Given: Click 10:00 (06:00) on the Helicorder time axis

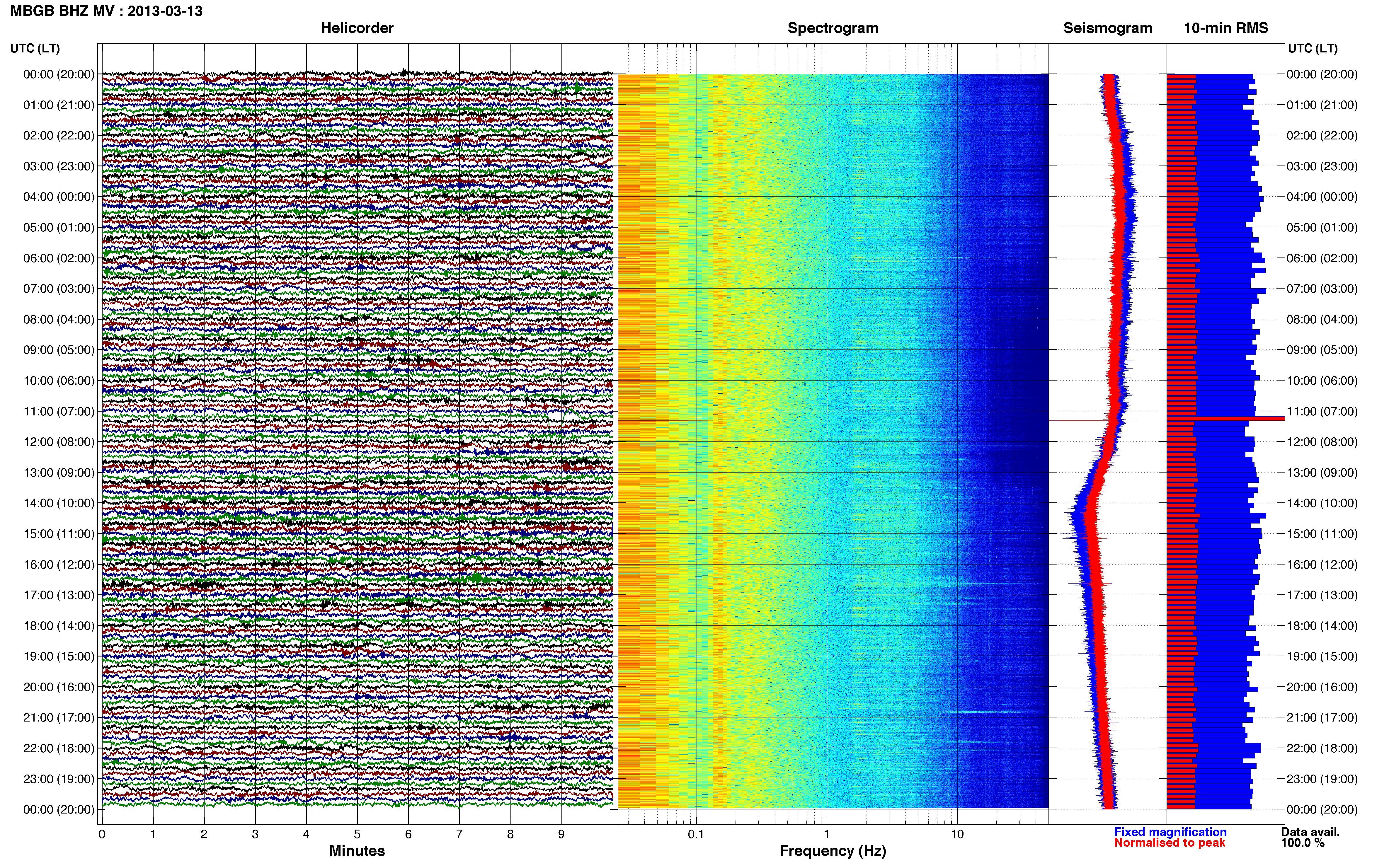Looking at the screenshot, I should click(x=59, y=381).
